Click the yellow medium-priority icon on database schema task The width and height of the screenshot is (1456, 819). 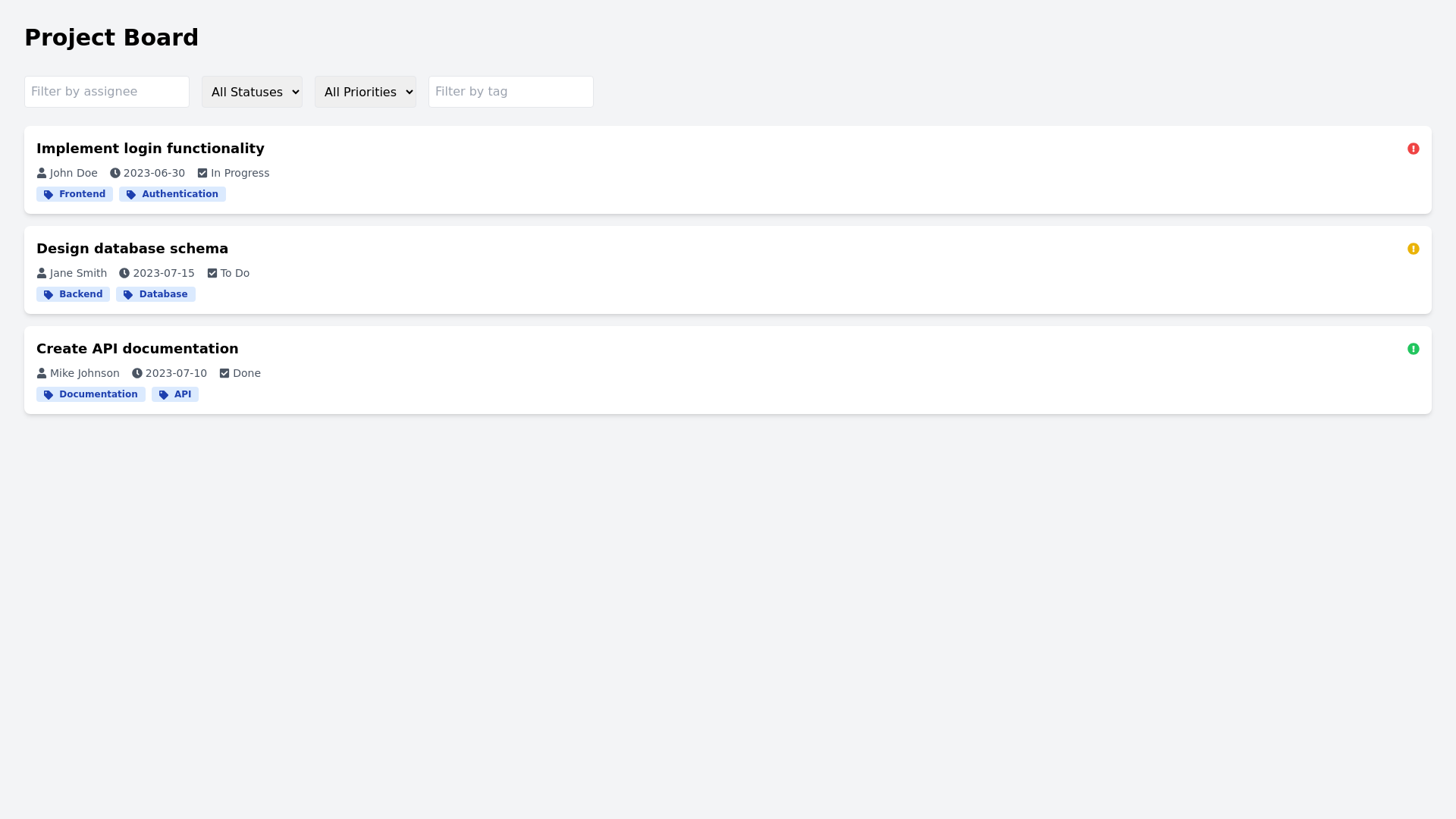coord(1414,249)
